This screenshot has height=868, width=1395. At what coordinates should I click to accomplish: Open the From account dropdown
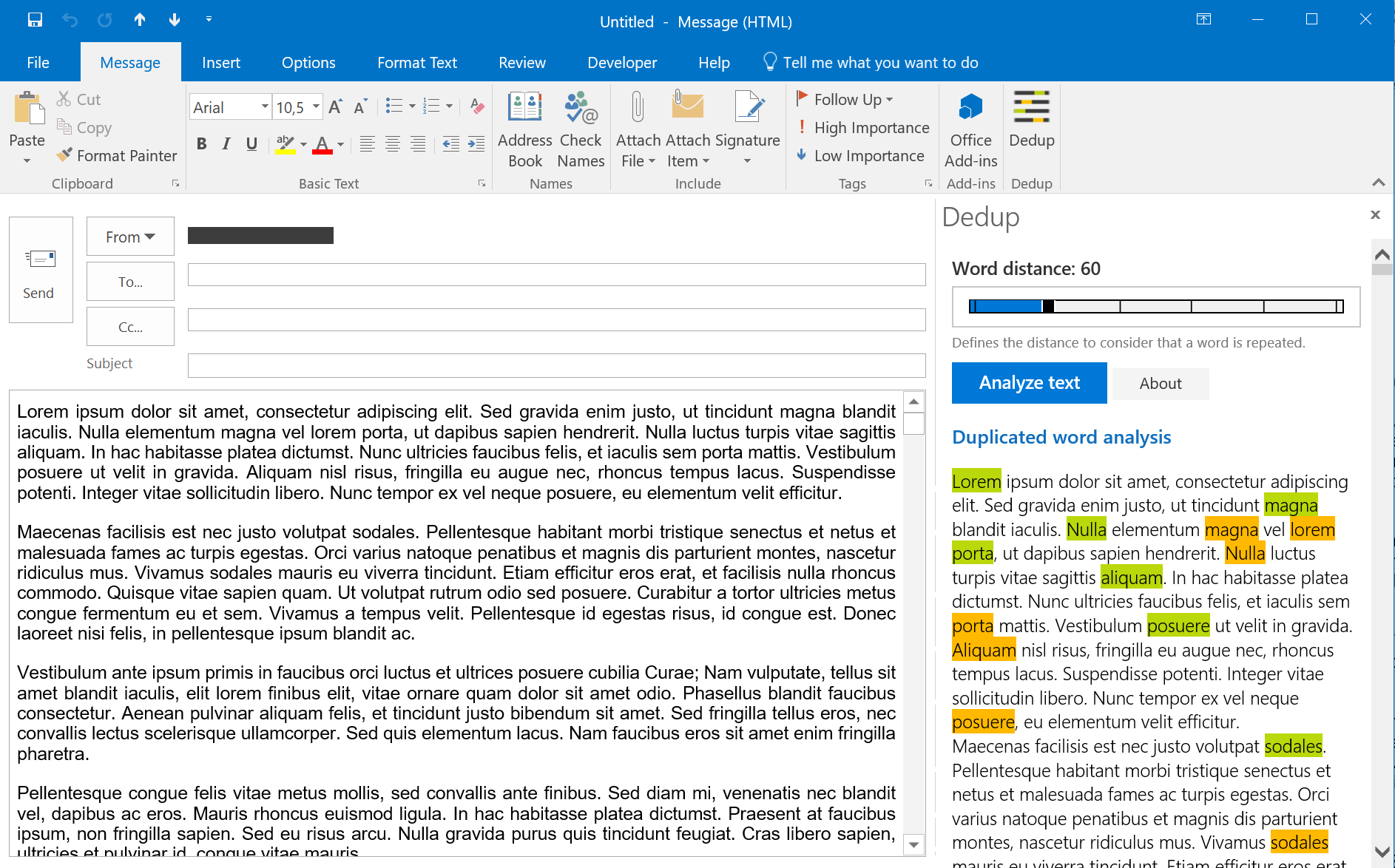[130, 237]
